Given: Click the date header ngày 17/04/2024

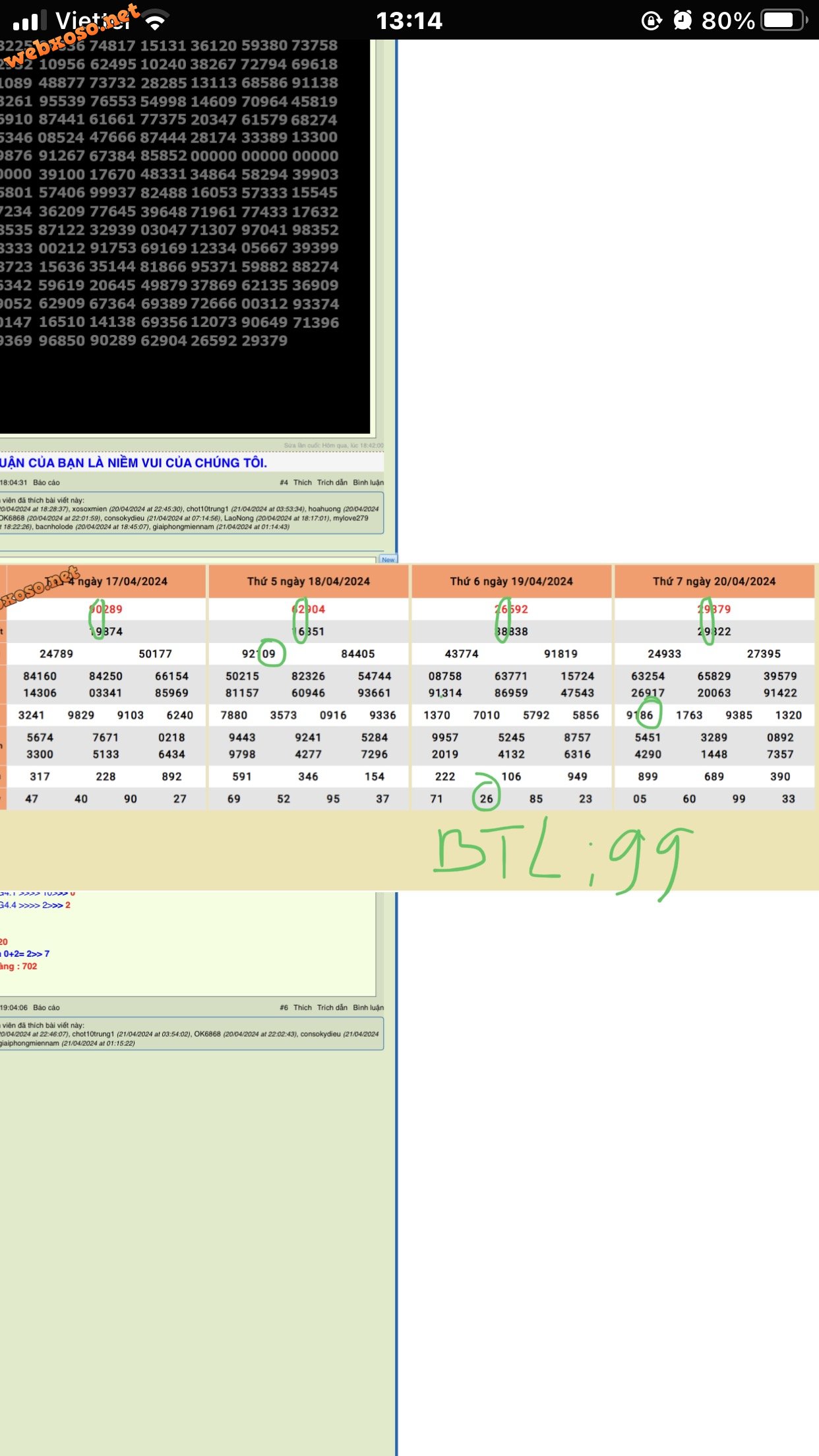Looking at the screenshot, I should tap(123, 582).
